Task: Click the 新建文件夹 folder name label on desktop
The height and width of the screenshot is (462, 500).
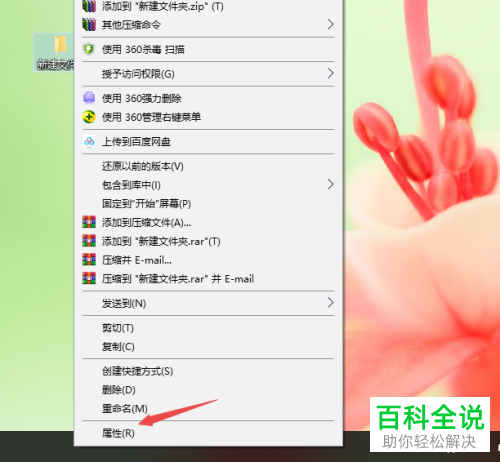Action: click(55, 64)
